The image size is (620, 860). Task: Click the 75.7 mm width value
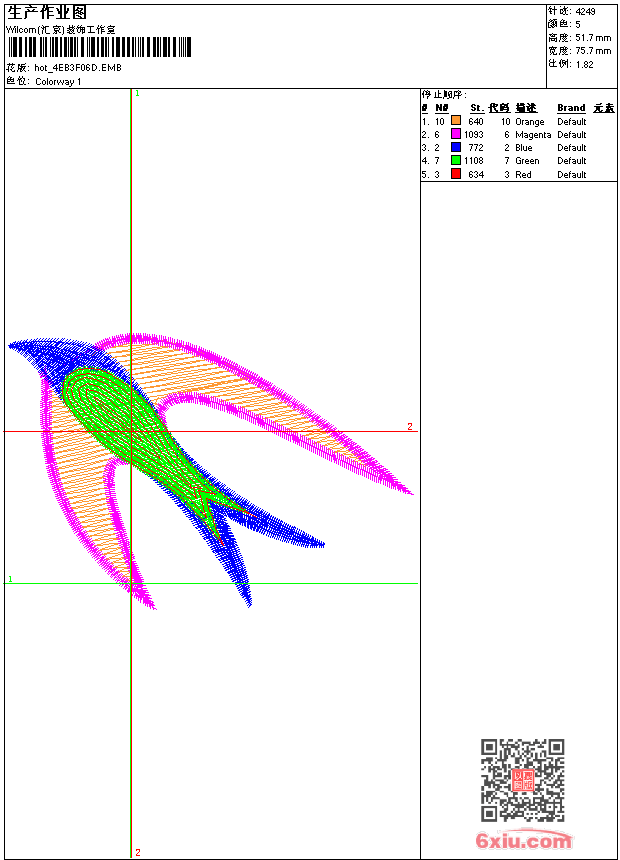pos(593,50)
